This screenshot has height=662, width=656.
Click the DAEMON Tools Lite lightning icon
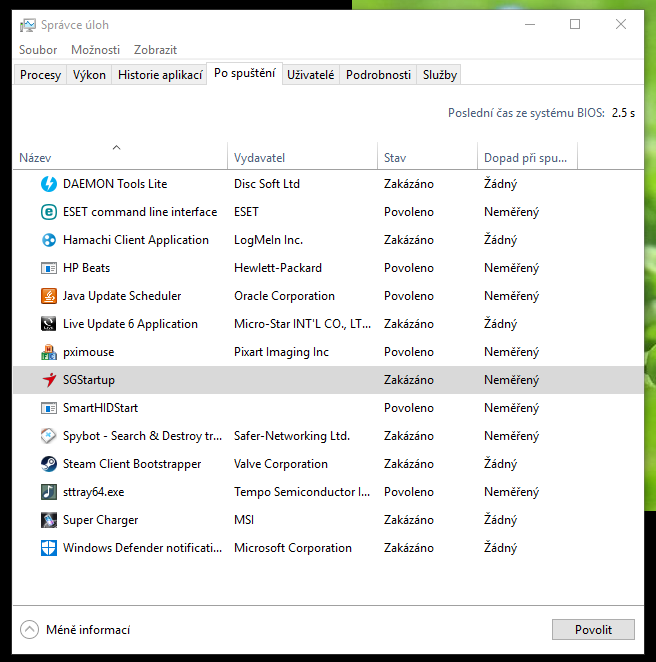click(49, 184)
